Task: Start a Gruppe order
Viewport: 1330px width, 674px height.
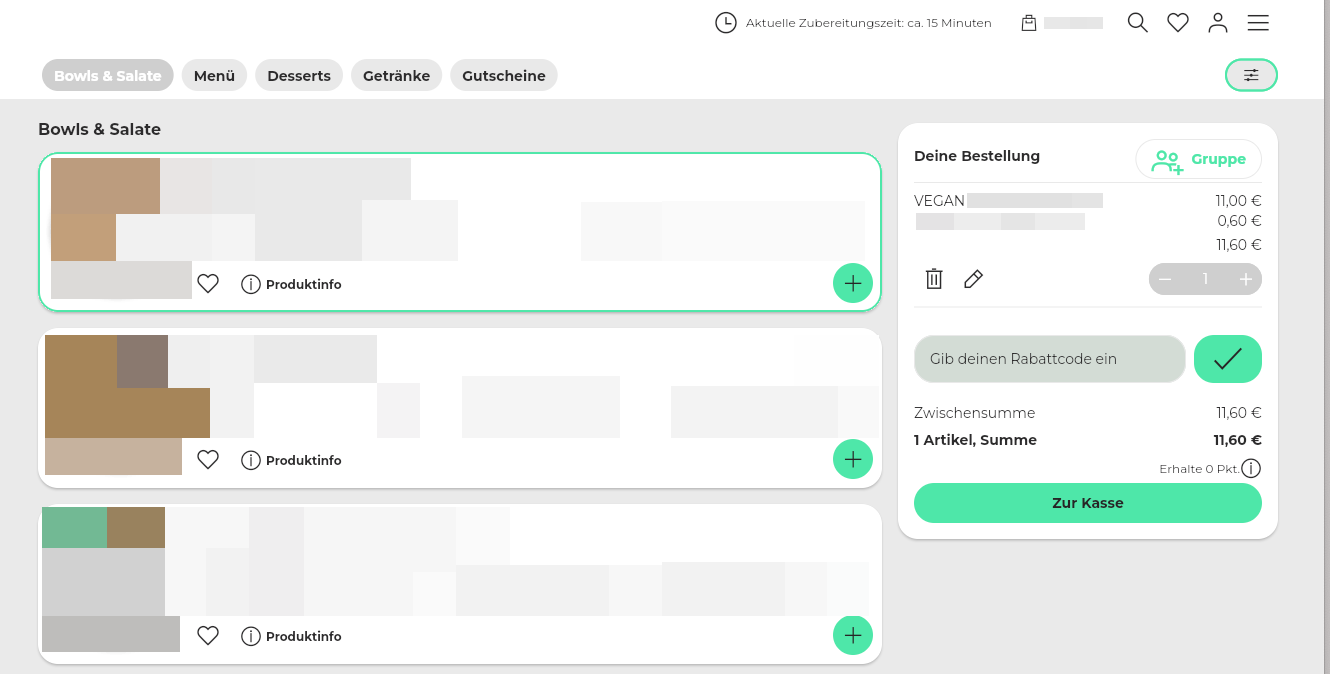Action: [1198, 159]
